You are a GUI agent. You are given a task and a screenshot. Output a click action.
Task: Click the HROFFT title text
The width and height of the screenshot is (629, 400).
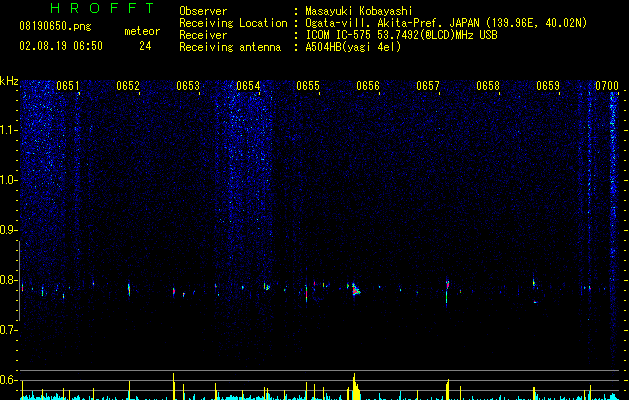click(x=102, y=8)
